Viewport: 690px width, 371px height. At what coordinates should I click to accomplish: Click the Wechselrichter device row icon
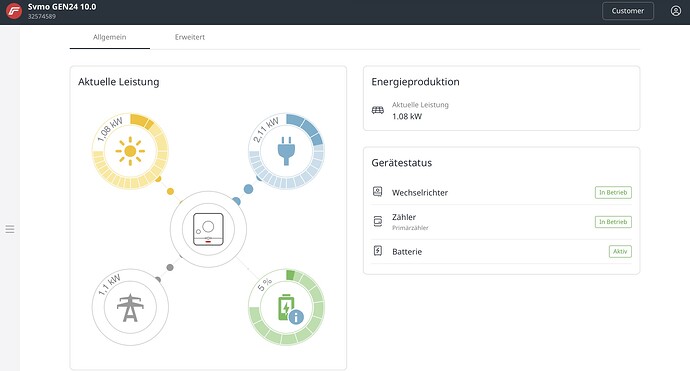click(378, 191)
